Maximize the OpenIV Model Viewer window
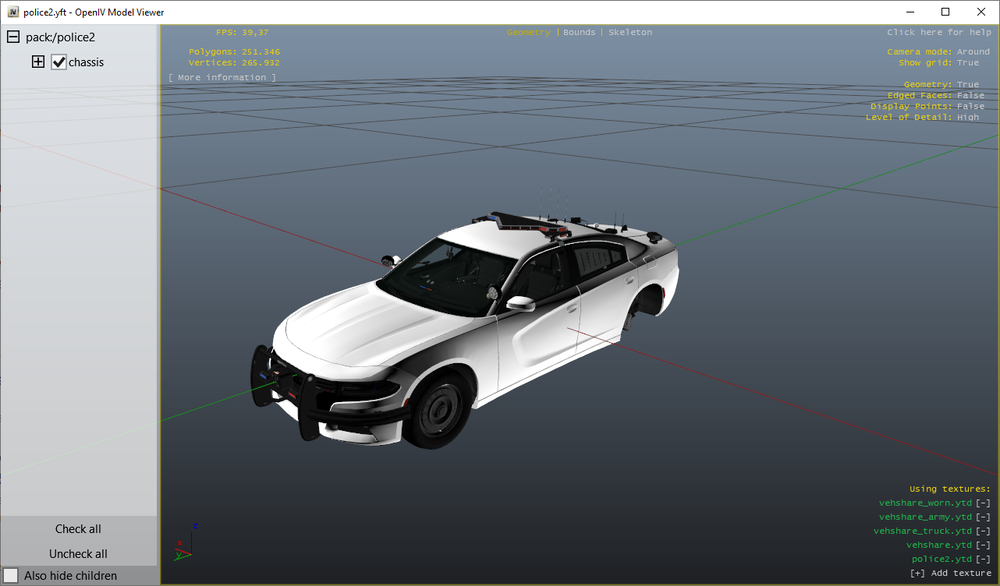The image size is (1000, 586). click(x=945, y=12)
